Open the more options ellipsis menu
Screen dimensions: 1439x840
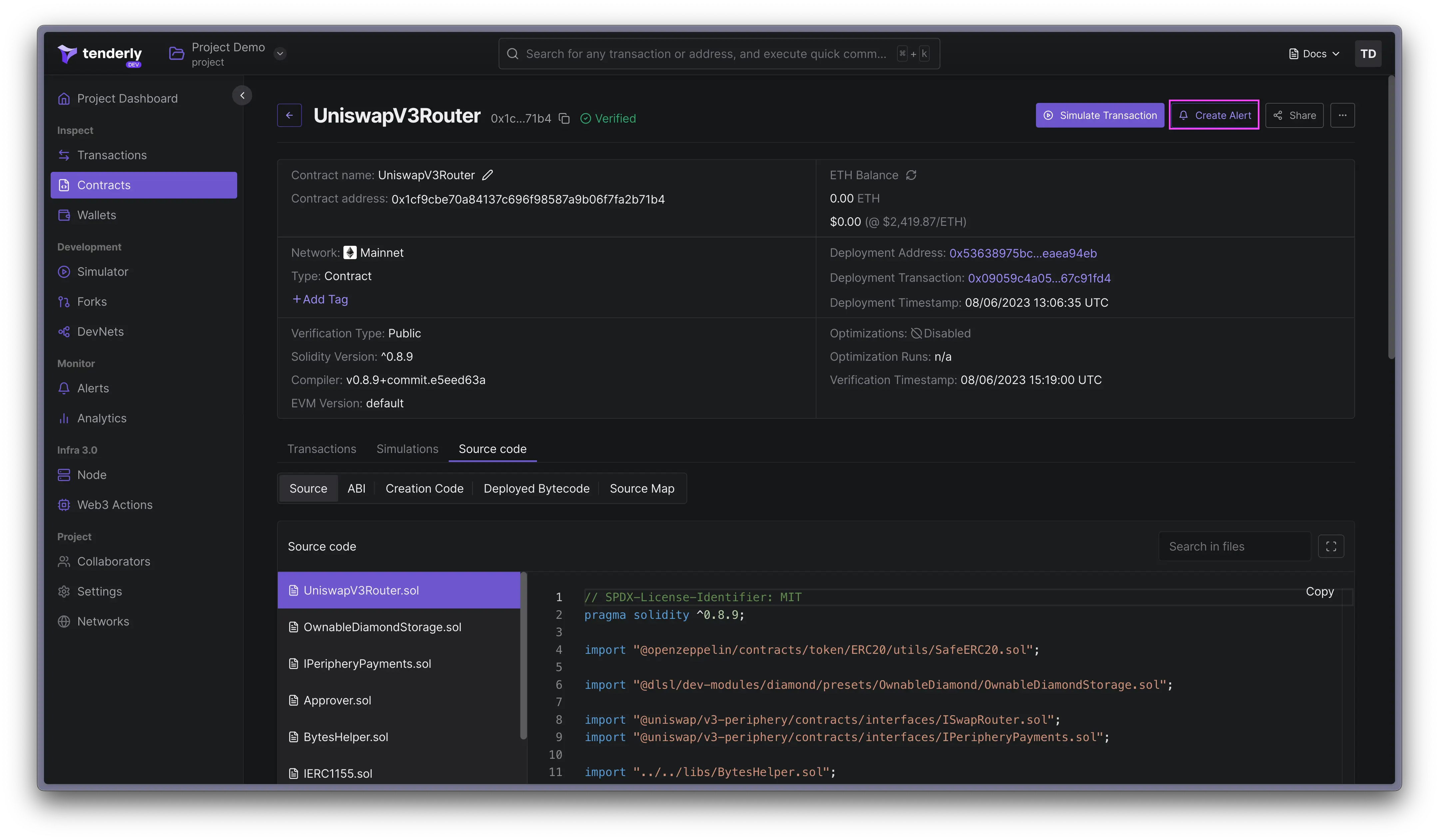pos(1342,115)
